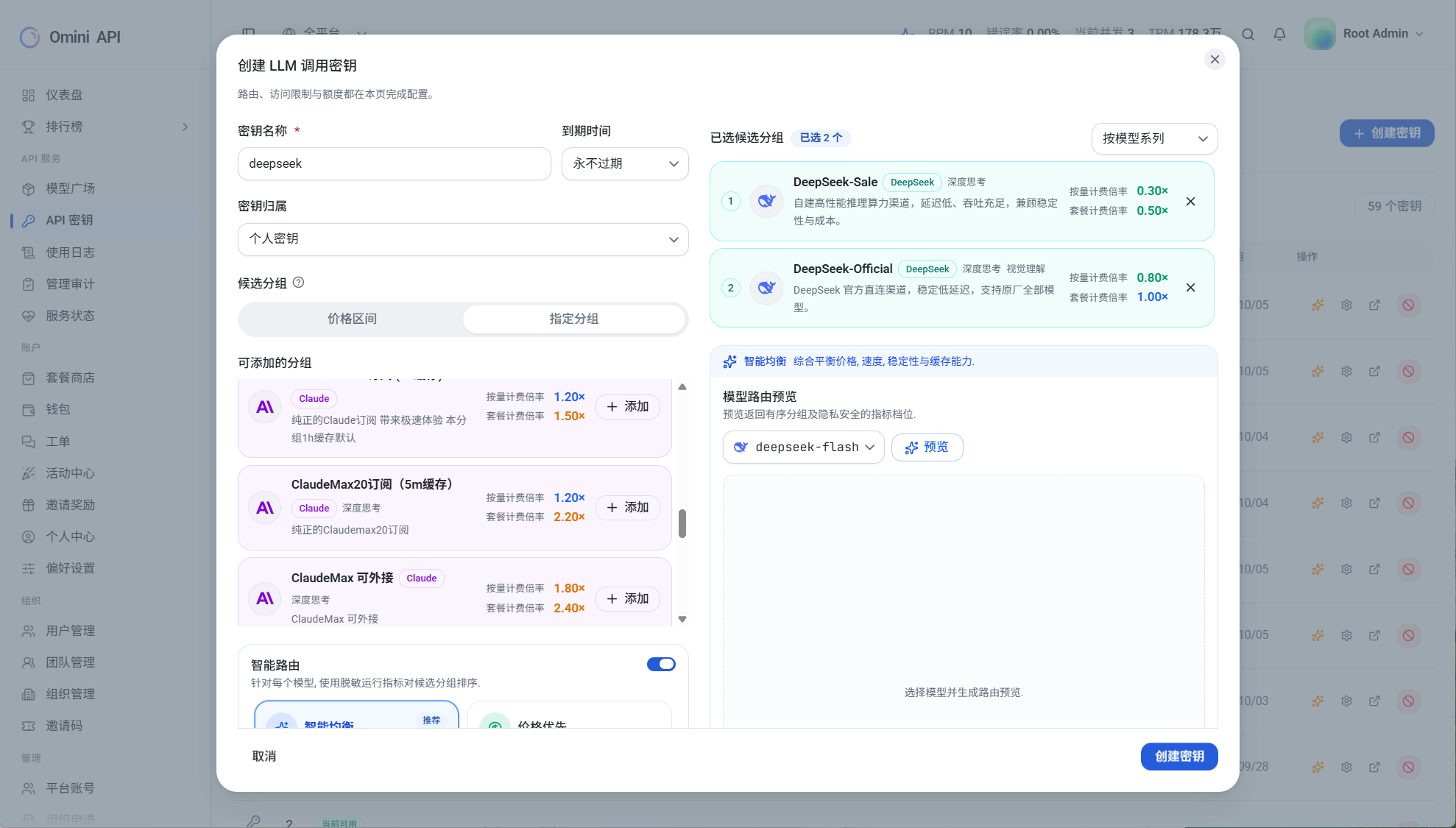
Task: Switch to the 价格区间 tab
Action: (352, 319)
